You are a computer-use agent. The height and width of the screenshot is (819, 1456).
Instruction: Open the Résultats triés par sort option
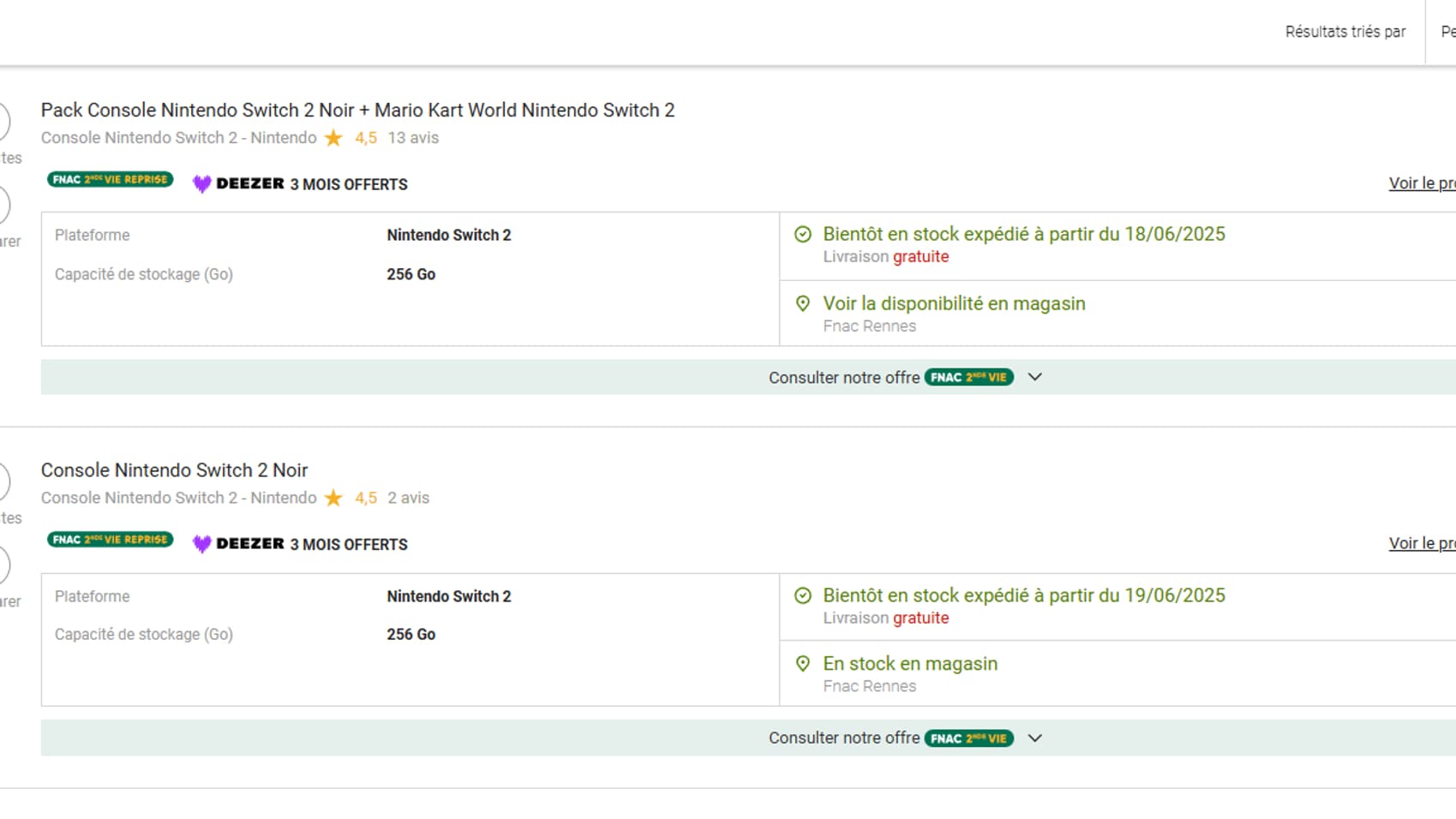point(1345,32)
